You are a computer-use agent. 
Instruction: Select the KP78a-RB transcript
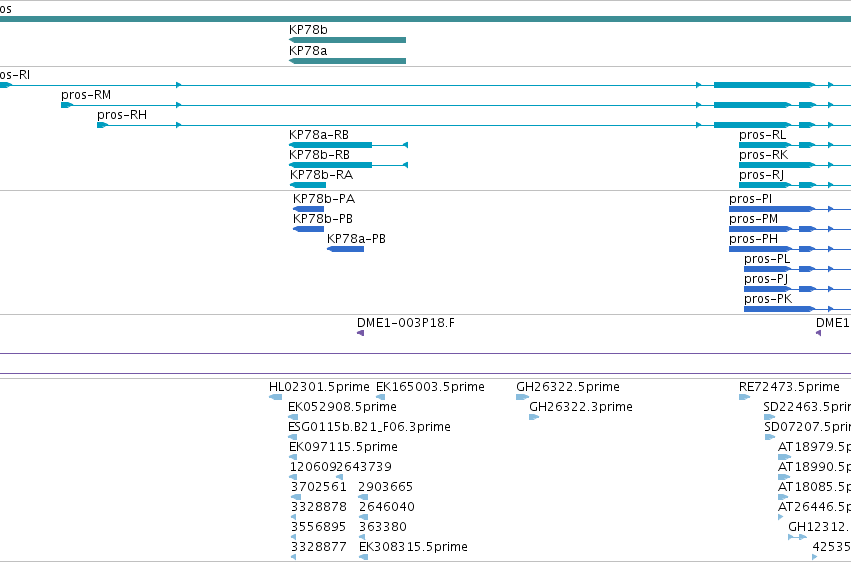pos(348,145)
